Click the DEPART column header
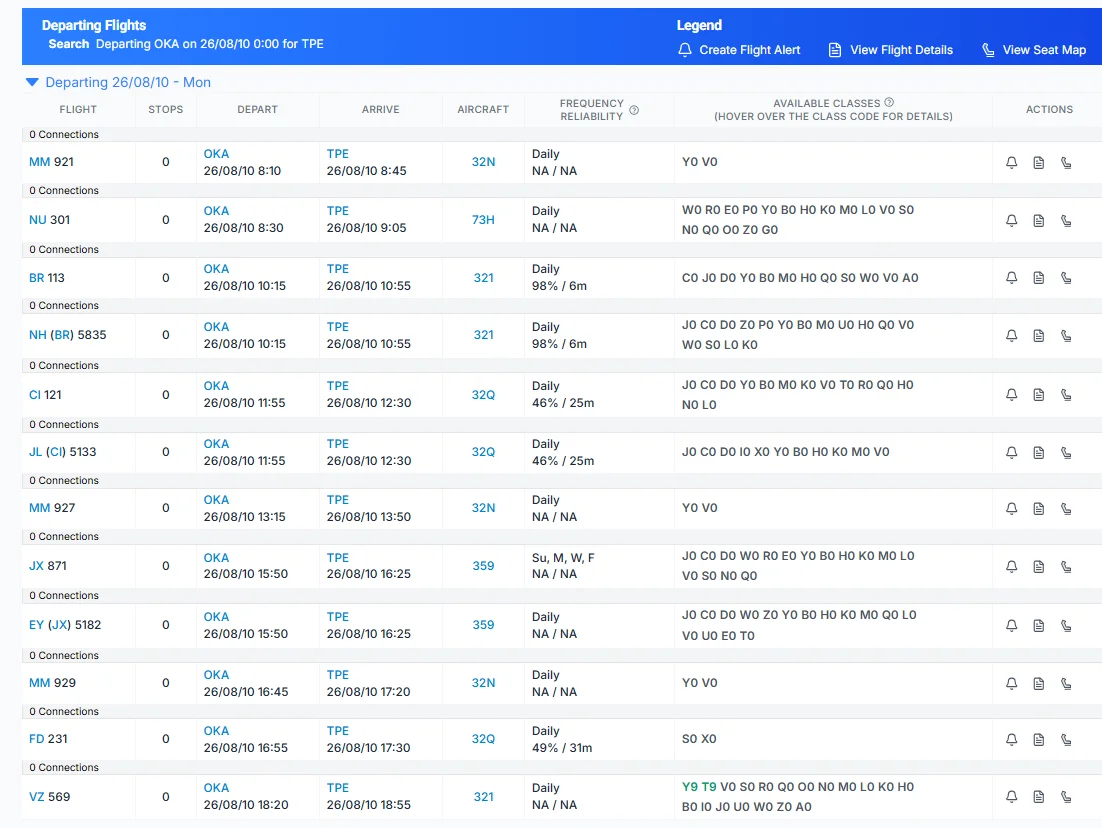The image size is (1102, 828). point(257,110)
